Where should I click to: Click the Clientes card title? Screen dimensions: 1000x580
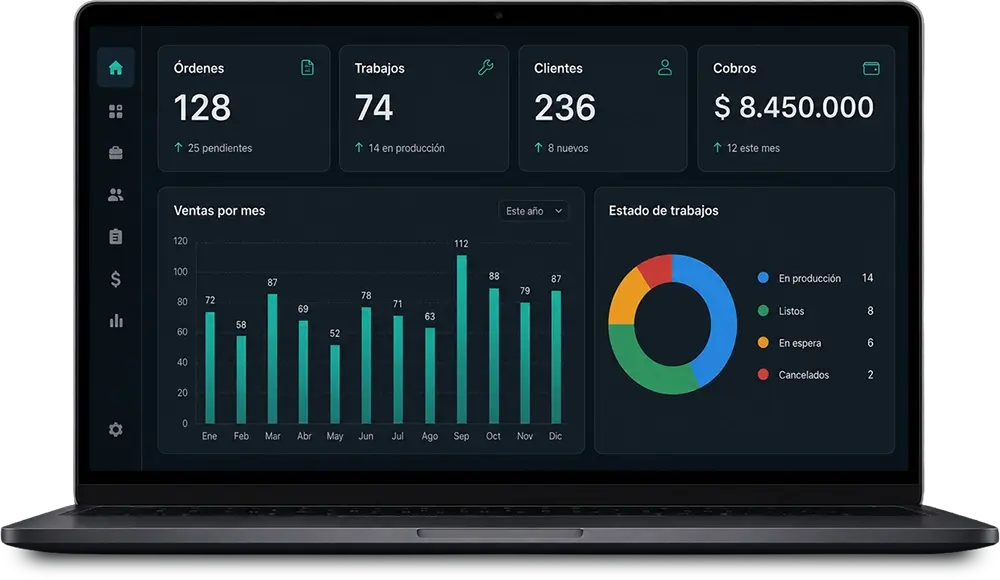point(558,68)
